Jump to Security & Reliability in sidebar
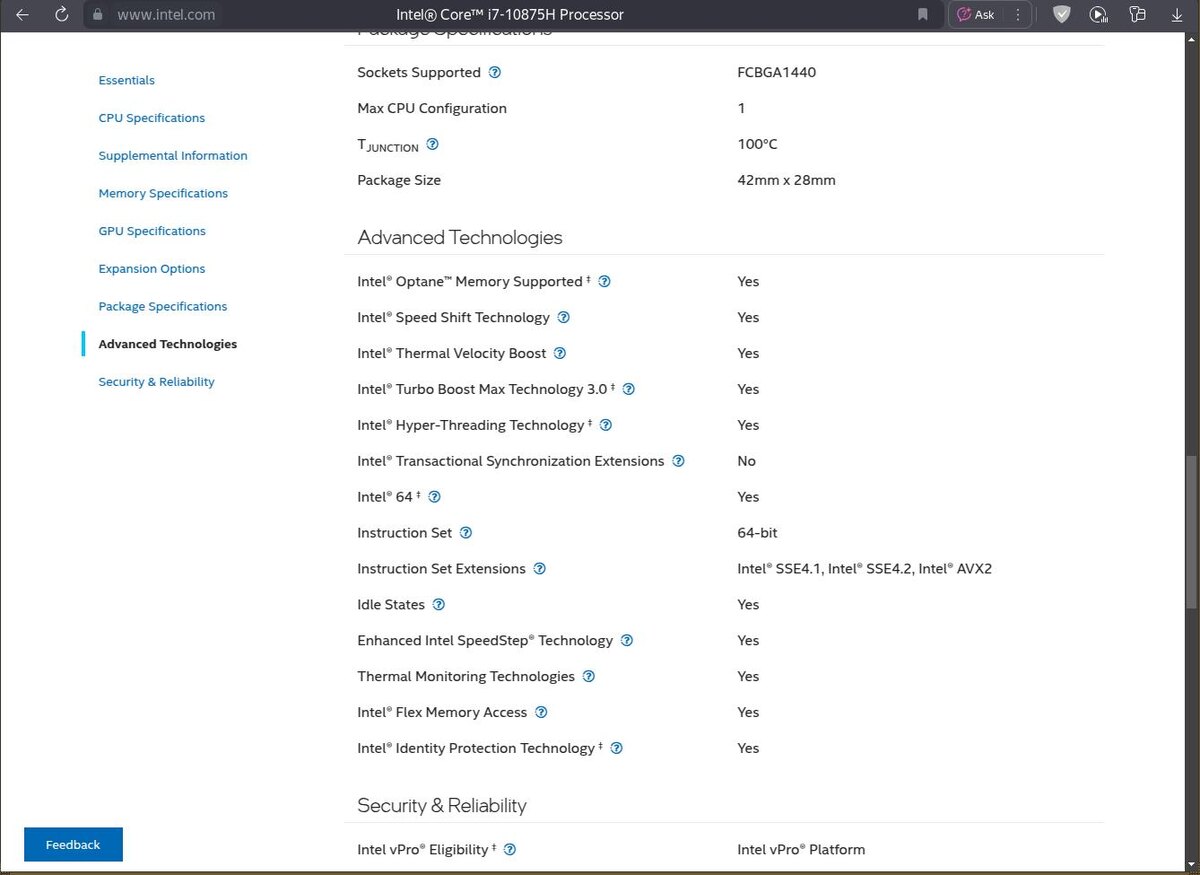The height and width of the screenshot is (875, 1200). [x=156, y=382]
